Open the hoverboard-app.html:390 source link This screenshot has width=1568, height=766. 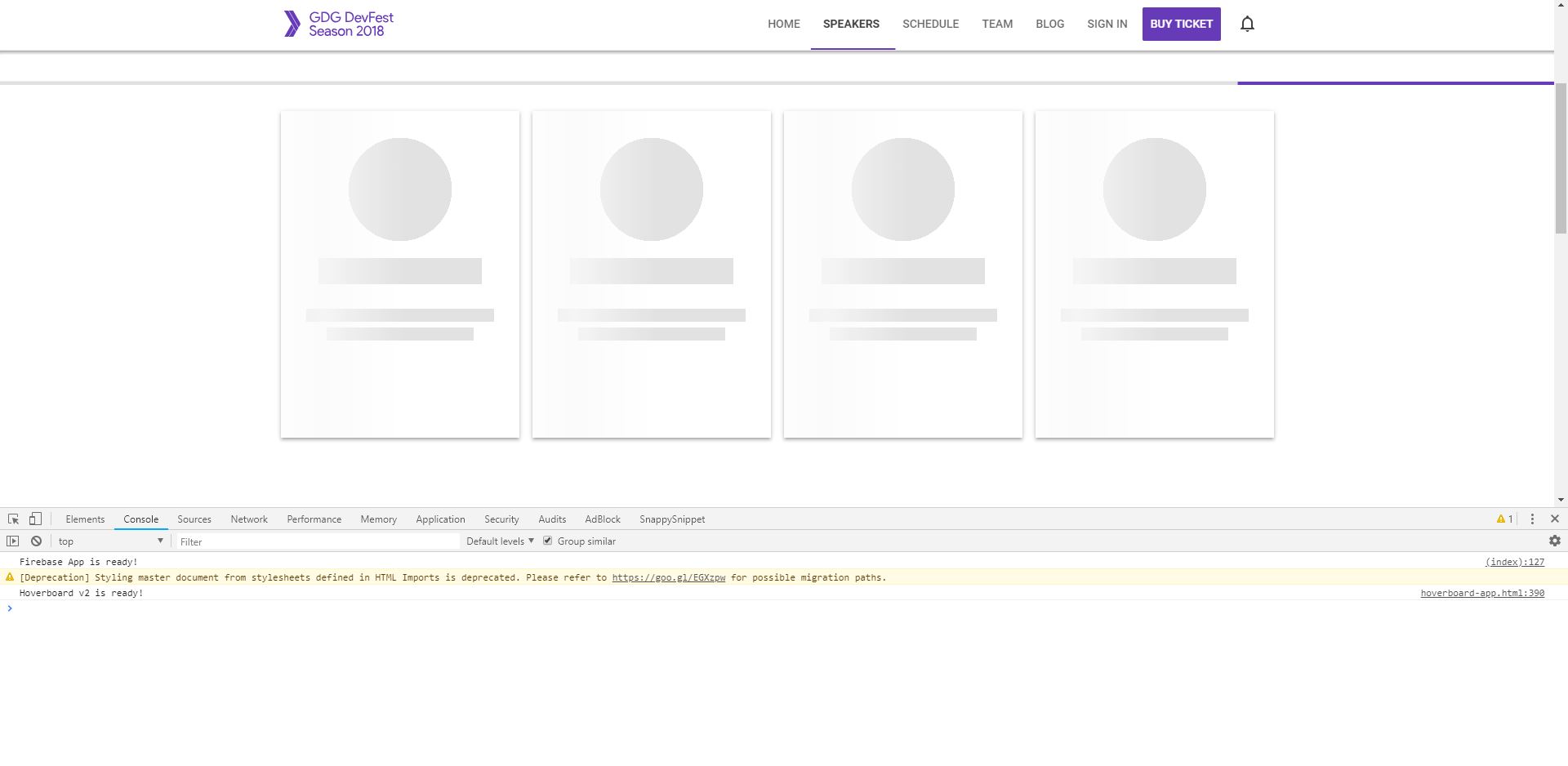1481,593
